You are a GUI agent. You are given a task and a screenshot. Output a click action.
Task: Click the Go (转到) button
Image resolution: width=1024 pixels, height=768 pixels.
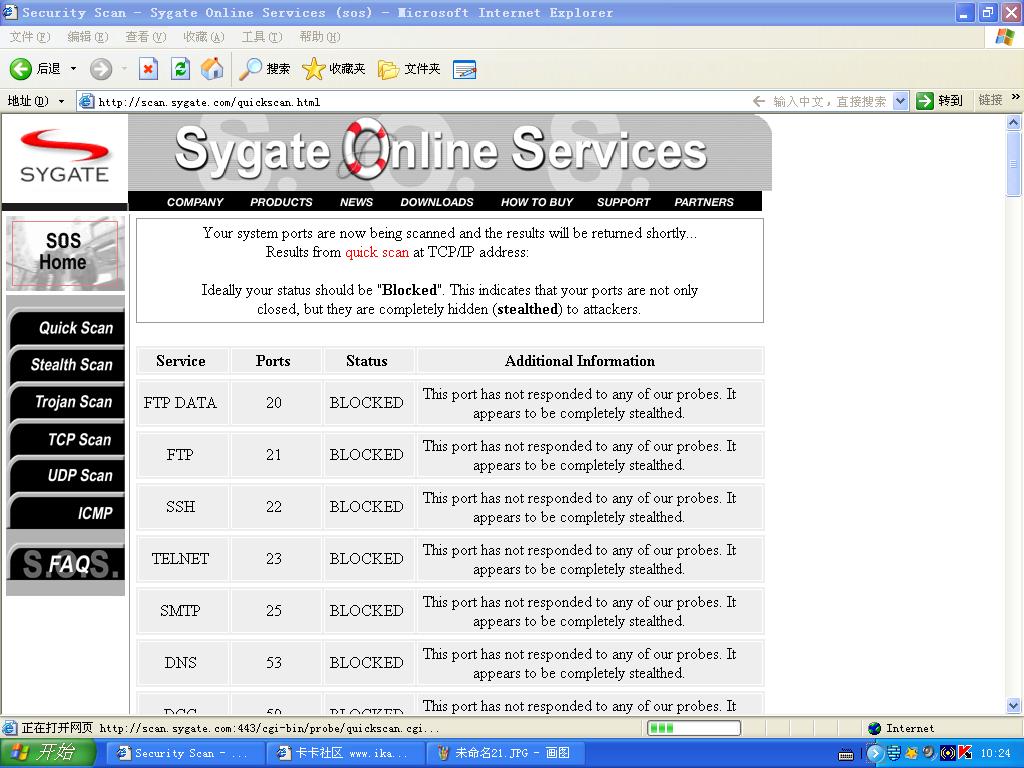(939, 101)
